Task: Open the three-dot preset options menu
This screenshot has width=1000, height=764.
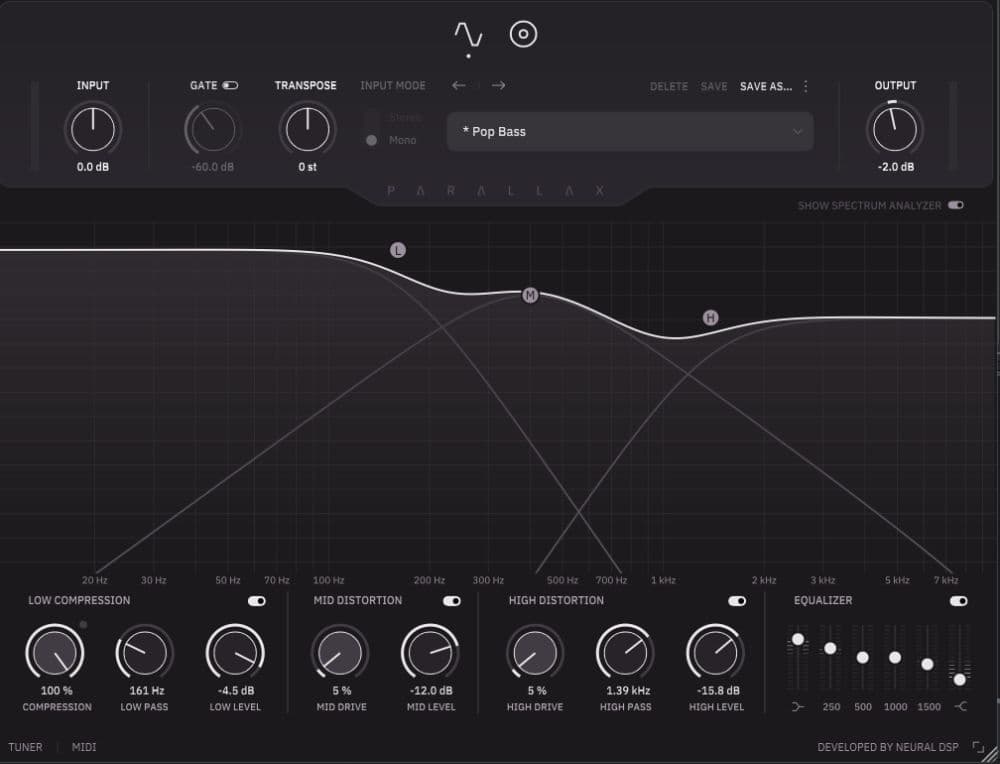Action: click(x=806, y=86)
